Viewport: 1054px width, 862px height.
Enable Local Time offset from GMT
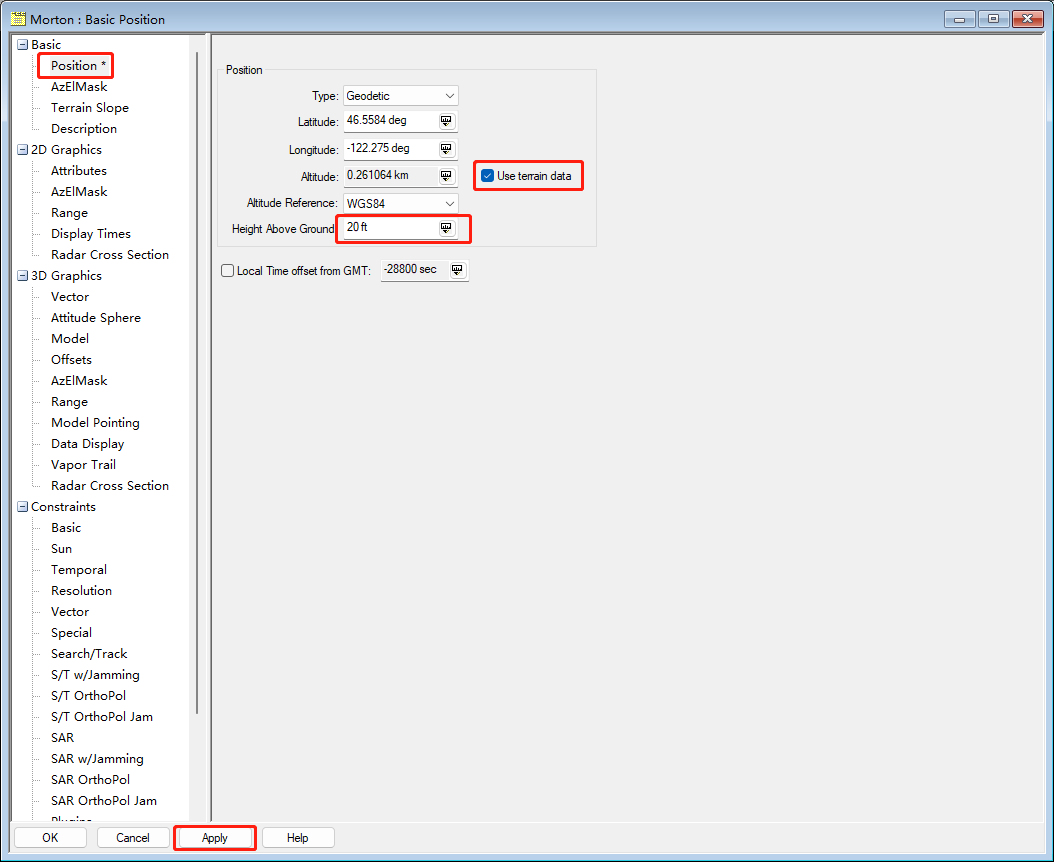[x=227, y=270]
